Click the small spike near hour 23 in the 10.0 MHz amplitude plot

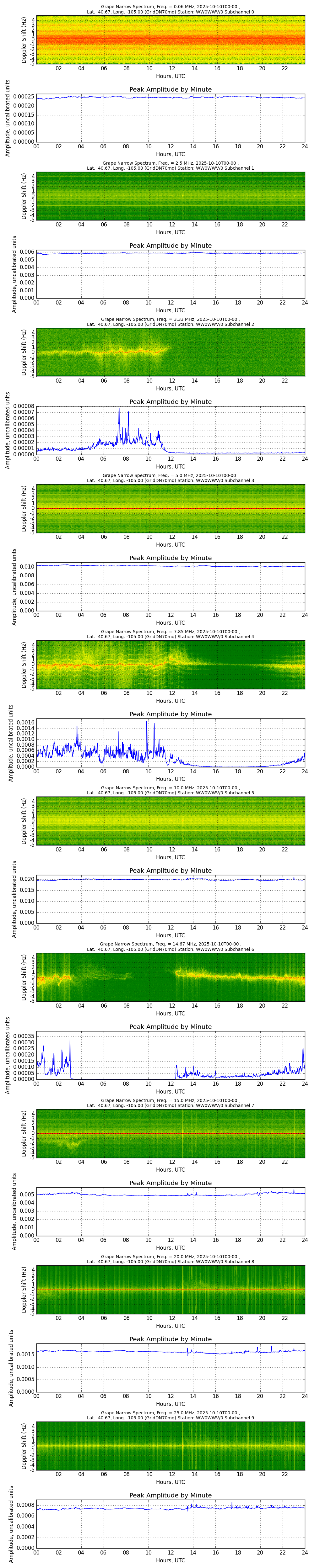(294, 878)
